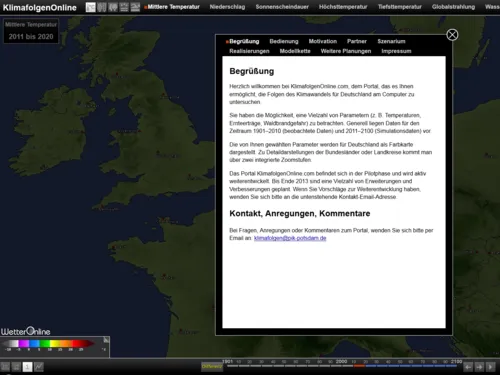Select the year 2000 timeline marker
The width and height of the screenshot is (500, 375).
pyautogui.click(x=341, y=361)
